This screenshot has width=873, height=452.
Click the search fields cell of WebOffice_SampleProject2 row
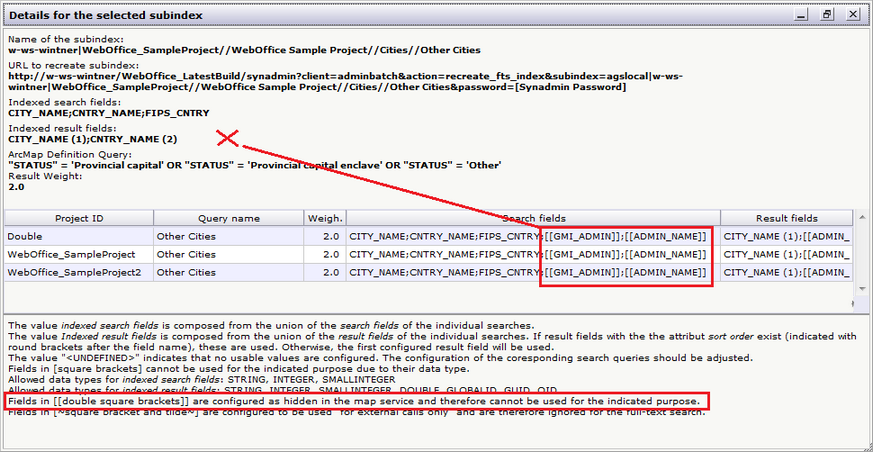(x=533, y=272)
